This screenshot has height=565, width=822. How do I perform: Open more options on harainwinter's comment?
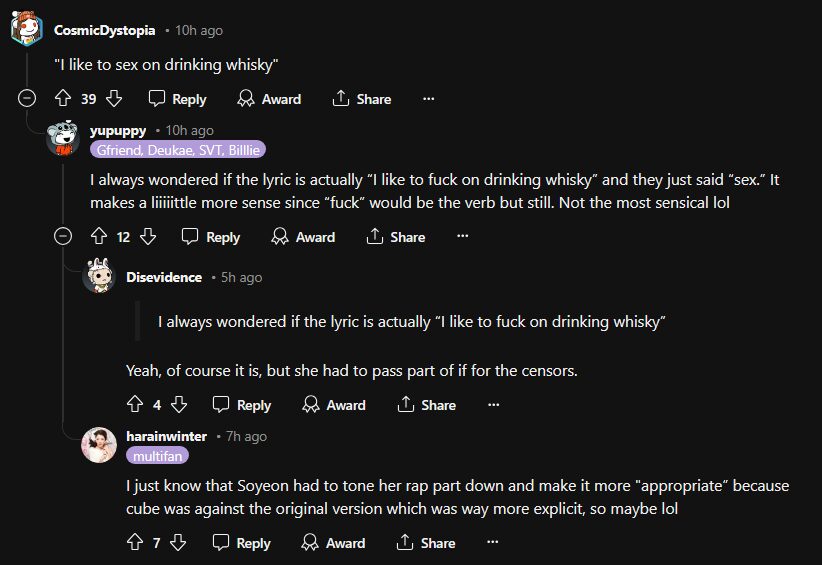493,543
